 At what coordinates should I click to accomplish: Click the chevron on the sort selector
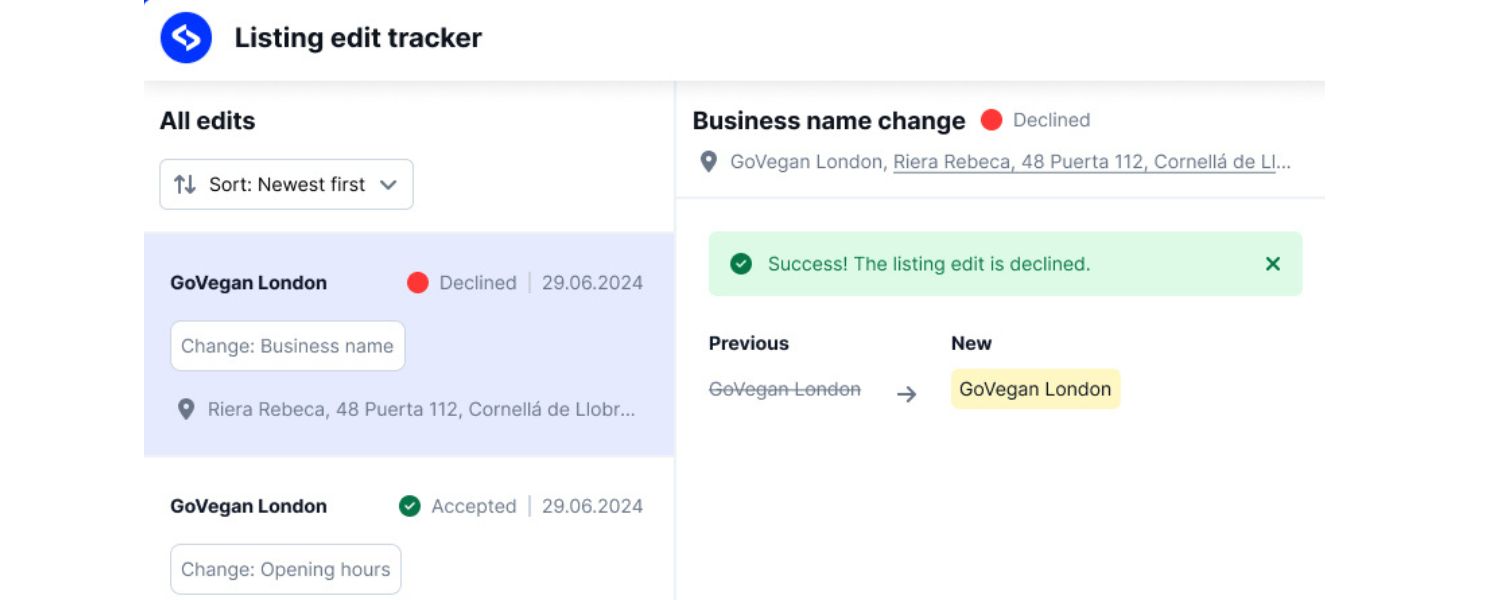pyautogui.click(x=390, y=184)
